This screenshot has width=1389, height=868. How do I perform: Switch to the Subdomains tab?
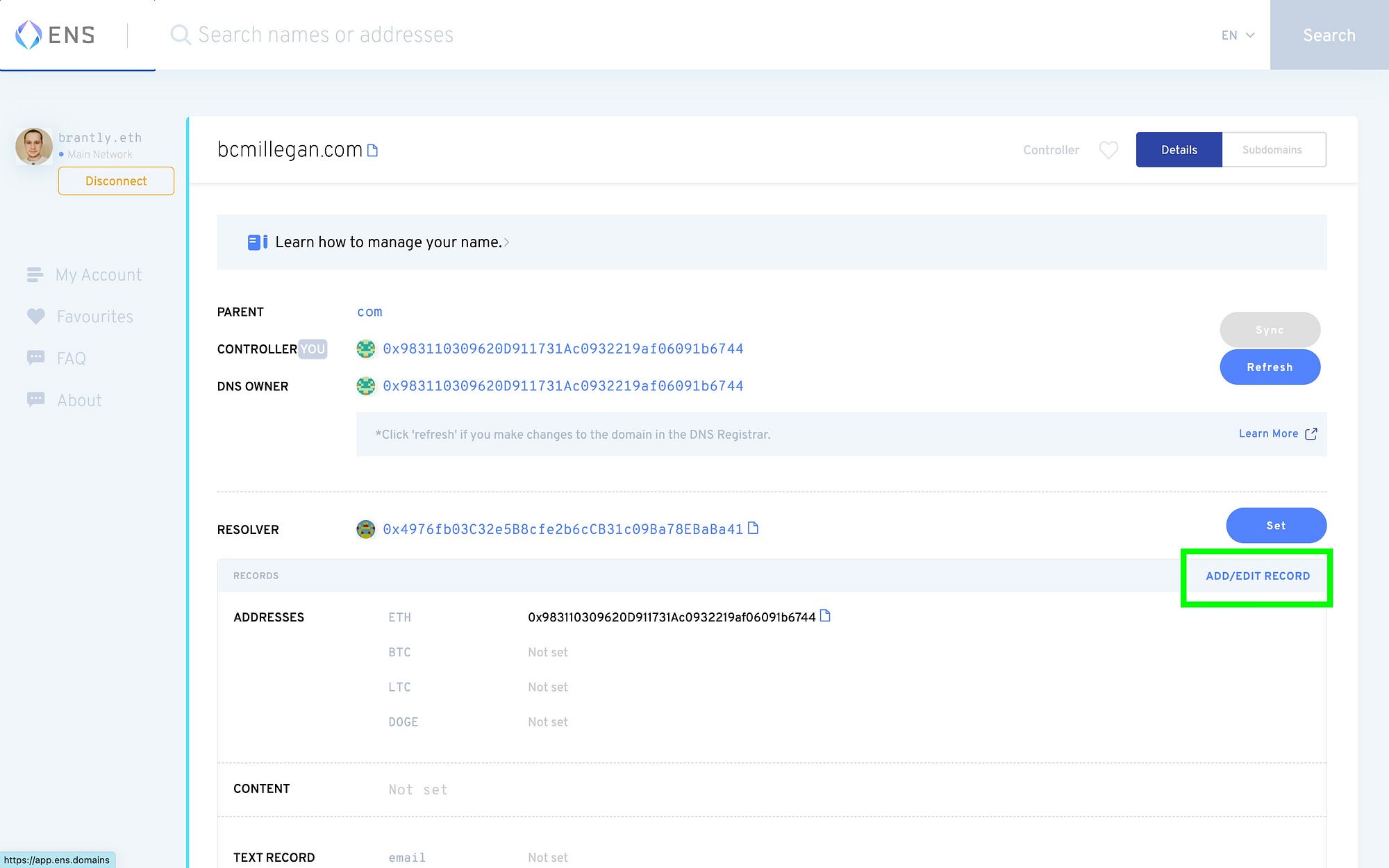(1274, 150)
